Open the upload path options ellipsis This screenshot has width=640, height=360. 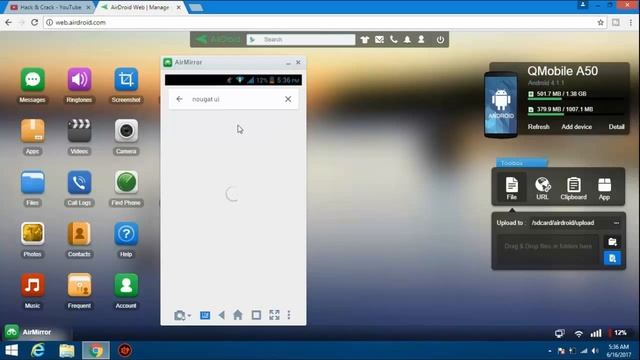pos(616,223)
